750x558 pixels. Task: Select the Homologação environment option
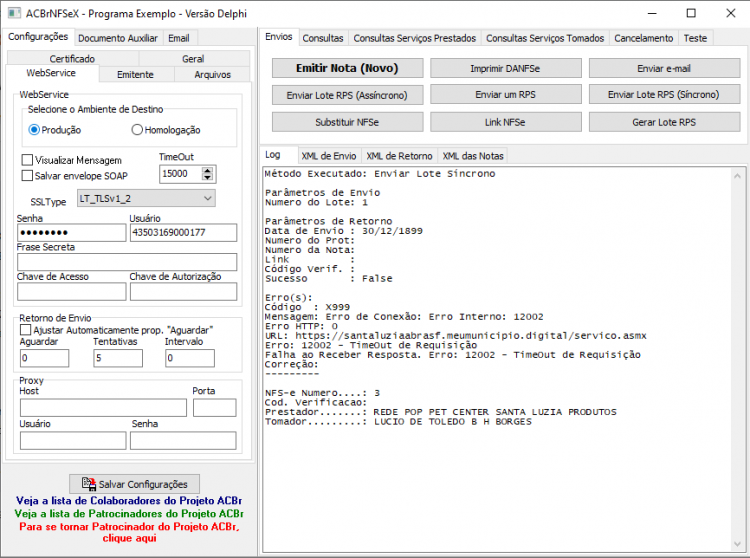tap(137, 130)
